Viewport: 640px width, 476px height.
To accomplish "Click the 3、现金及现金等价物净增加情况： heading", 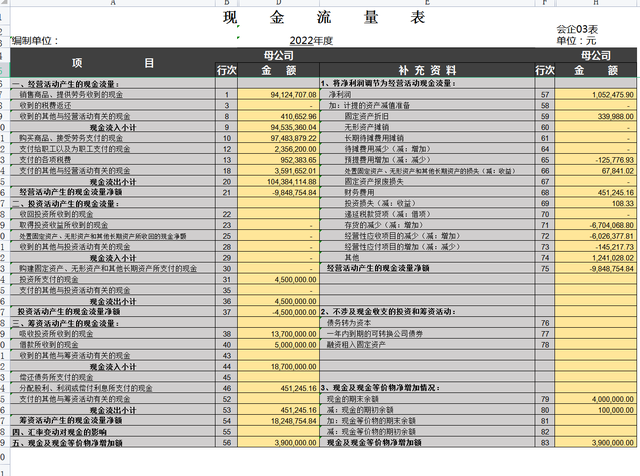I will (380, 388).
